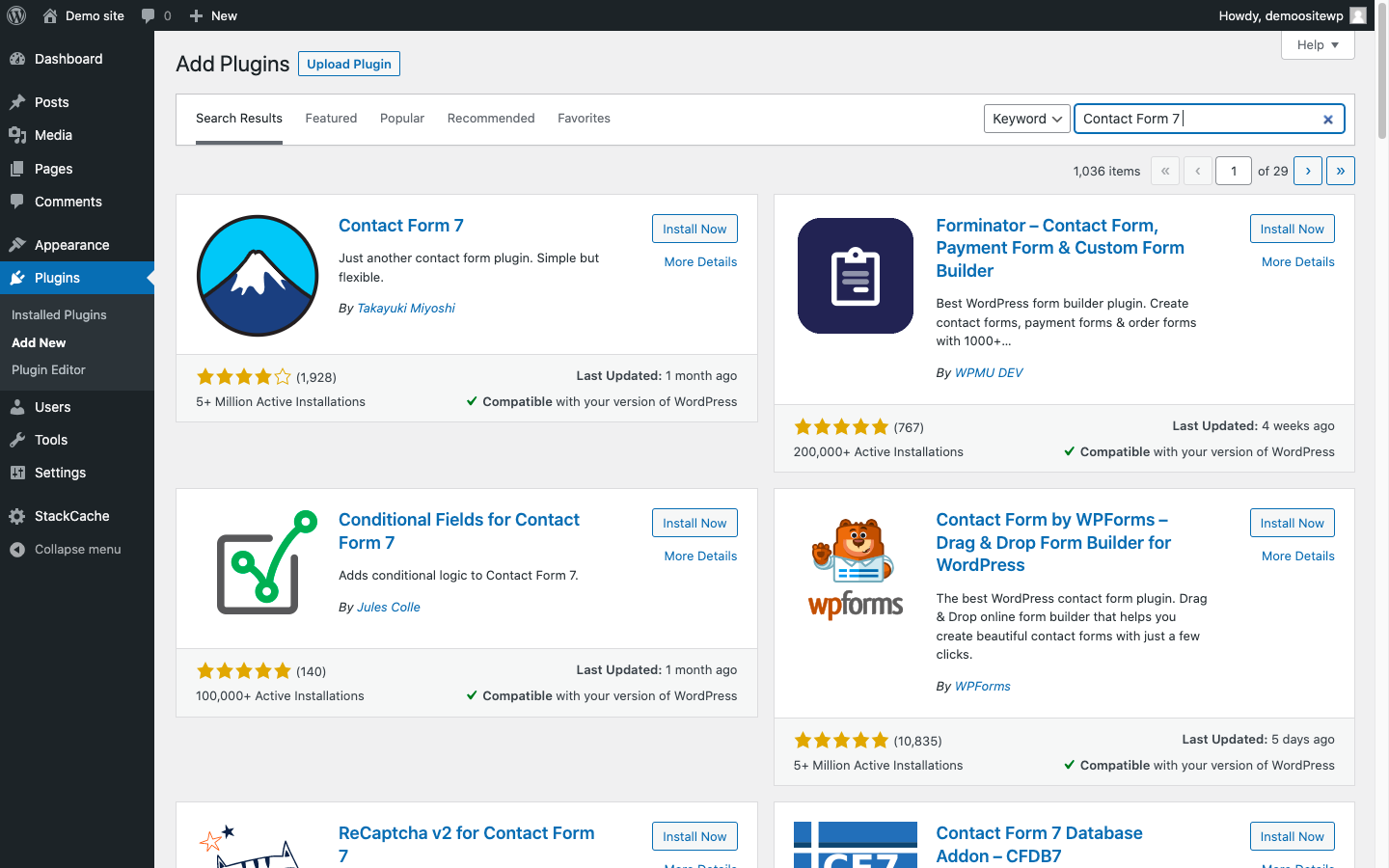Open StackCache menu item
Image resolution: width=1389 pixels, height=868 pixels.
(77, 516)
